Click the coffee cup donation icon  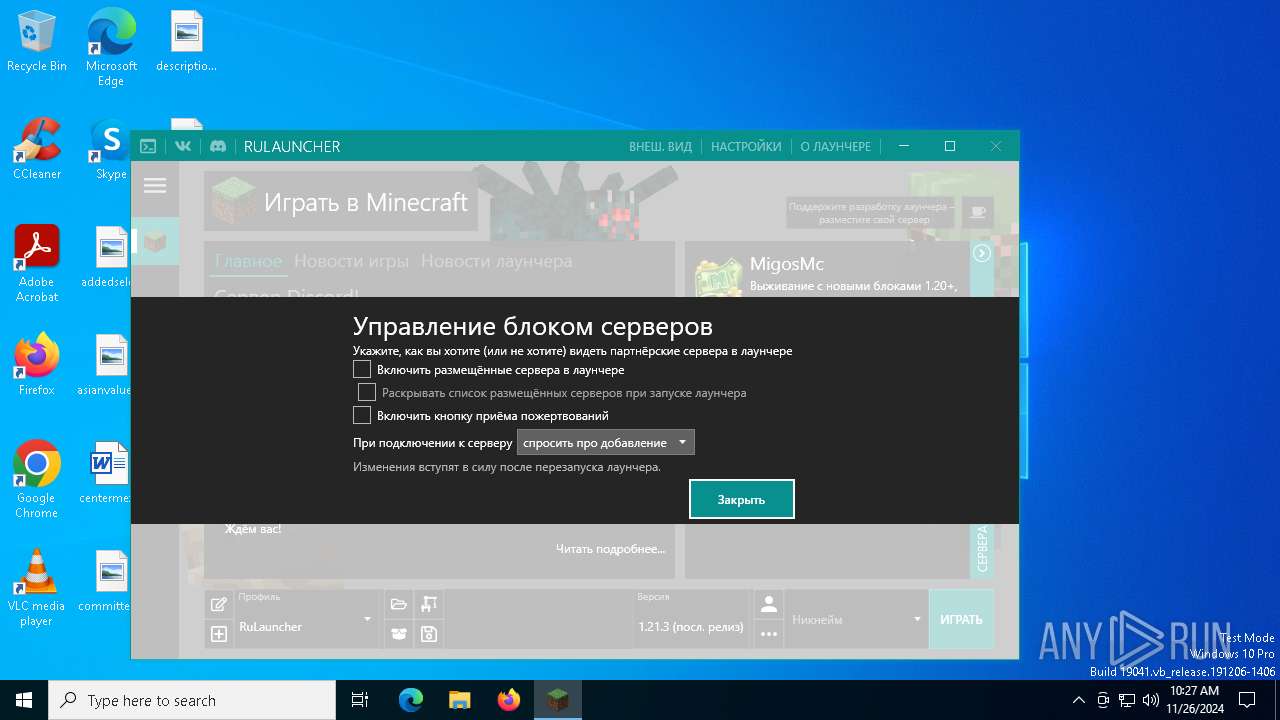[x=978, y=212]
